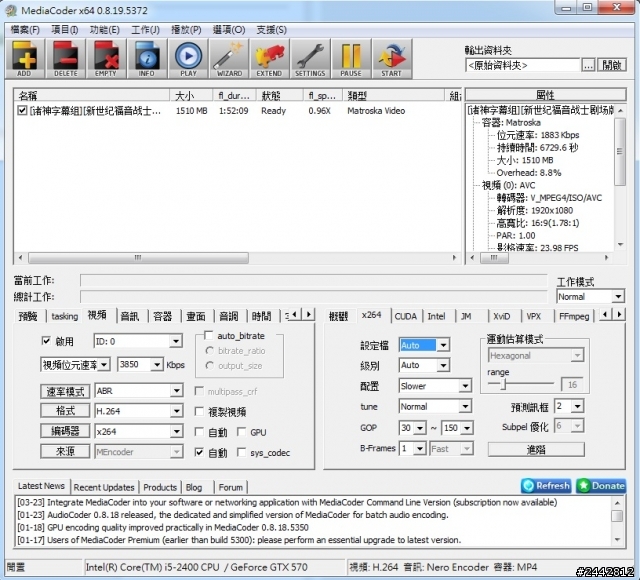Click the PLAY toolbar icon
This screenshot has height=580, width=640.
point(188,59)
